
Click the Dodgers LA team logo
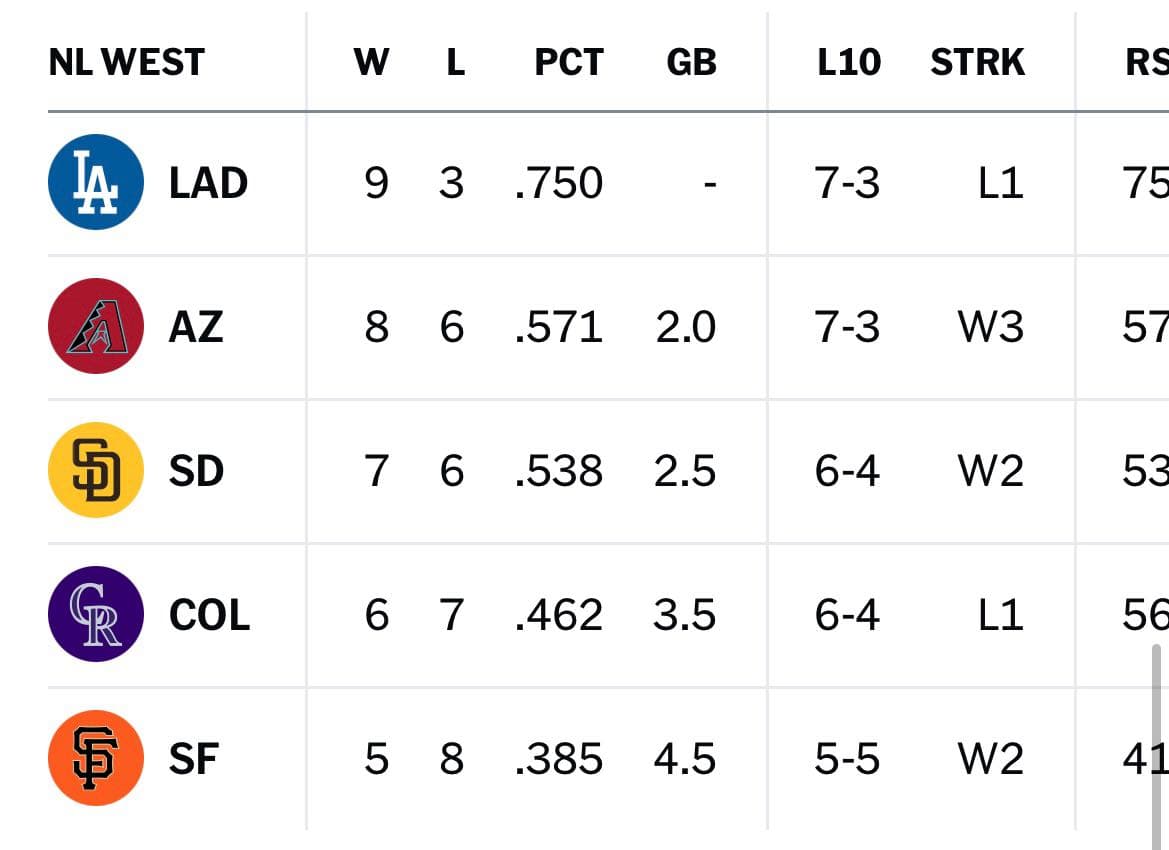point(96,182)
